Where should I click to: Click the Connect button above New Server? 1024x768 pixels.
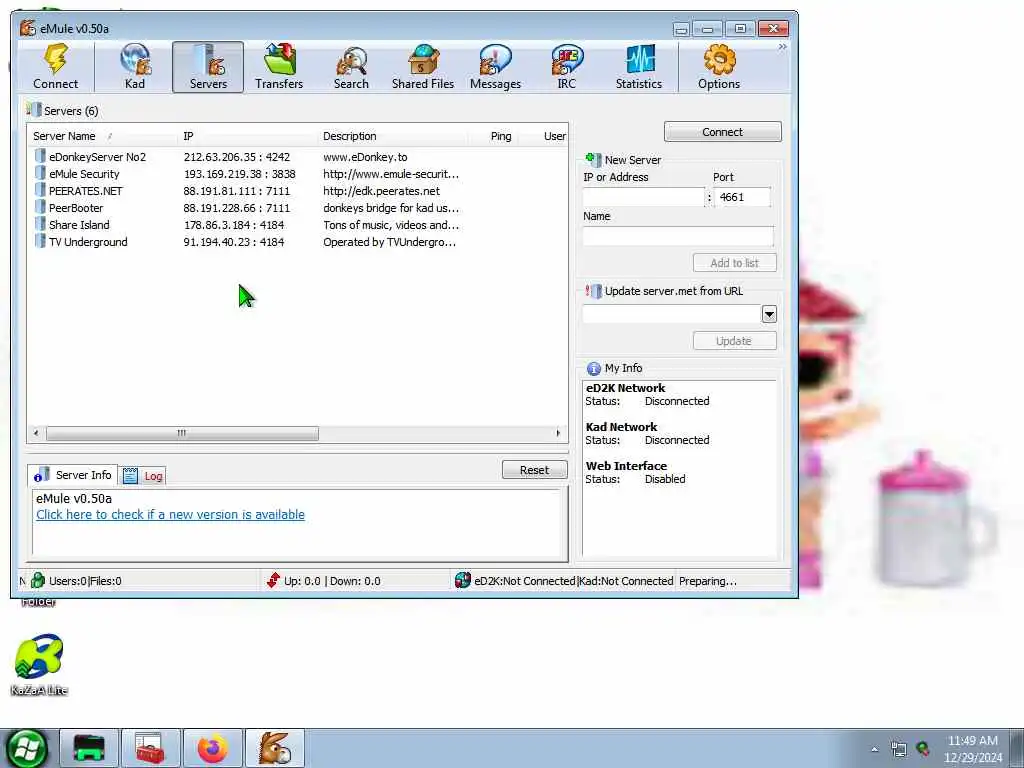click(x=722, y=132)
